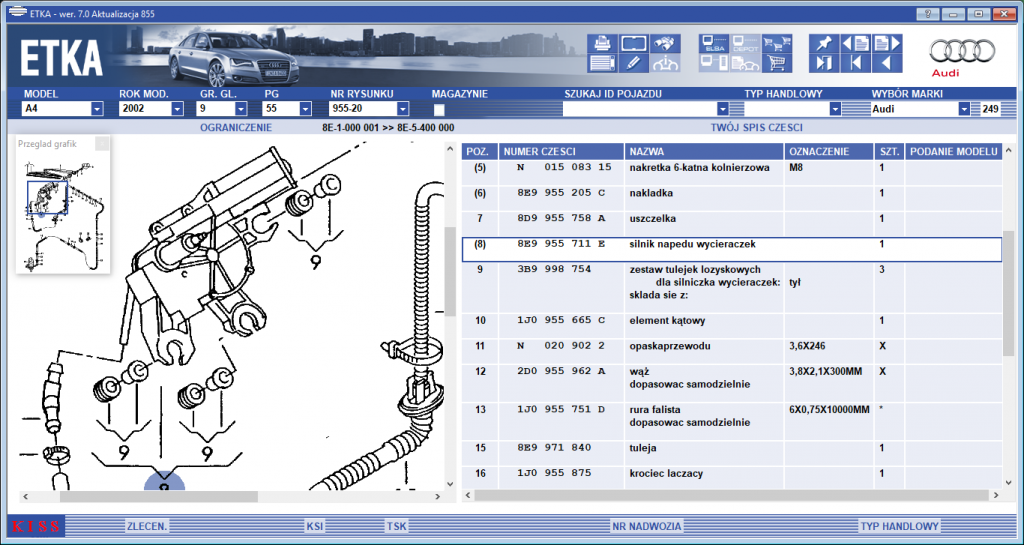The height and width of the screenshot is (545, 1024).
Task: Select the KSI item in the bottom bar
Action: [315, 526]
